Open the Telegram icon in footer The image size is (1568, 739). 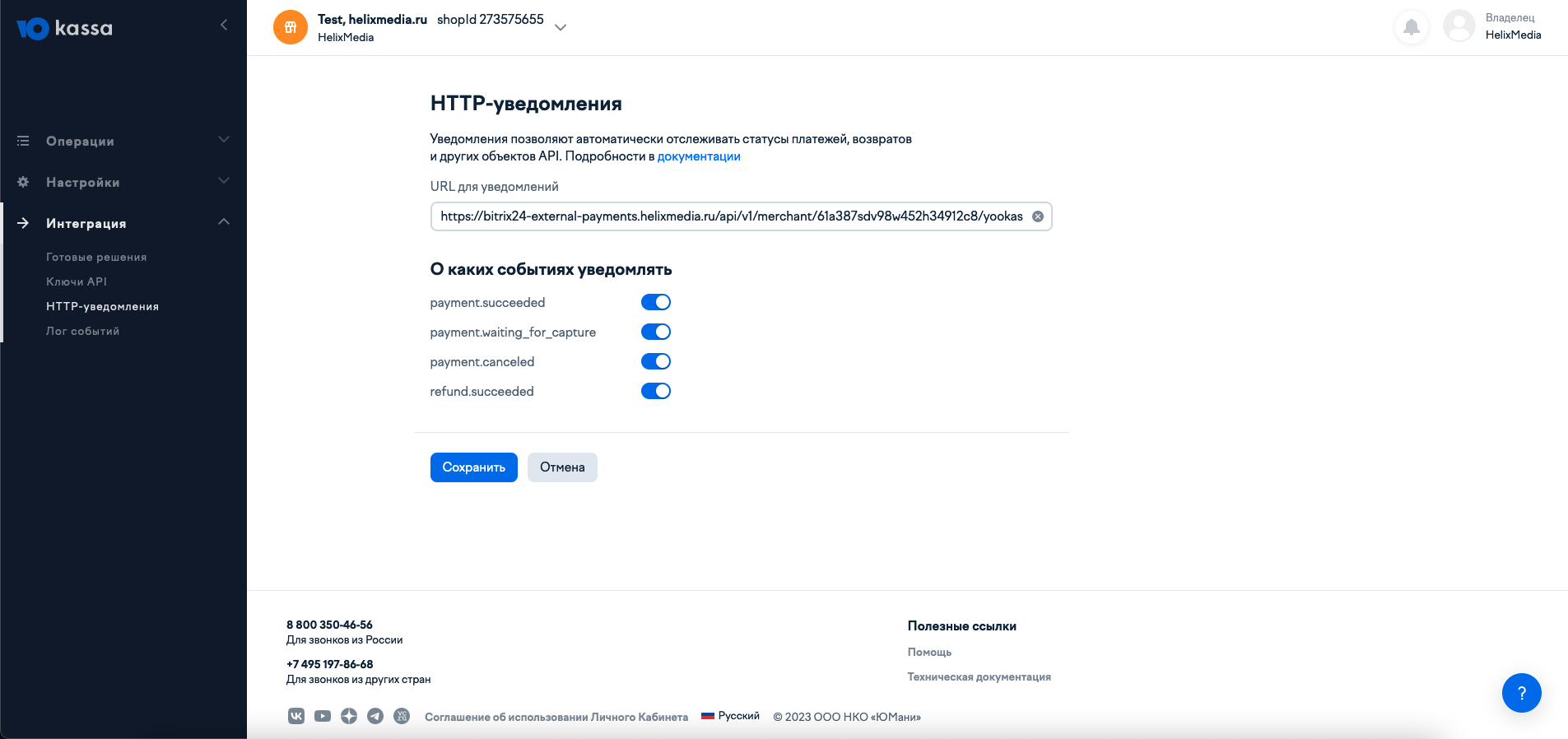(375, 716)
